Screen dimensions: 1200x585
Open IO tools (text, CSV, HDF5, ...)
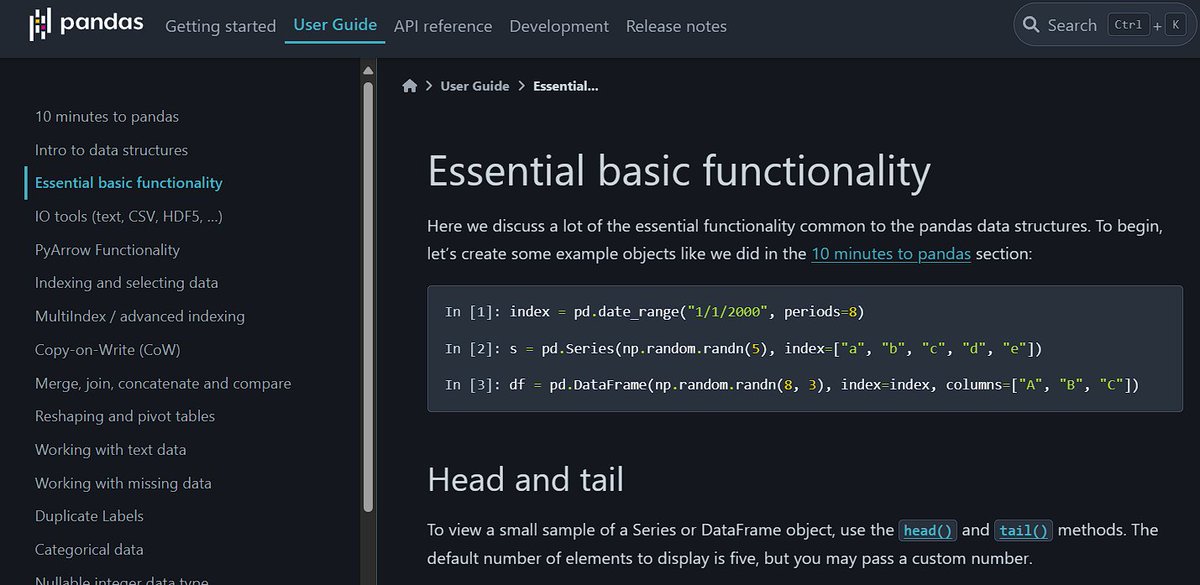[128, 216]
